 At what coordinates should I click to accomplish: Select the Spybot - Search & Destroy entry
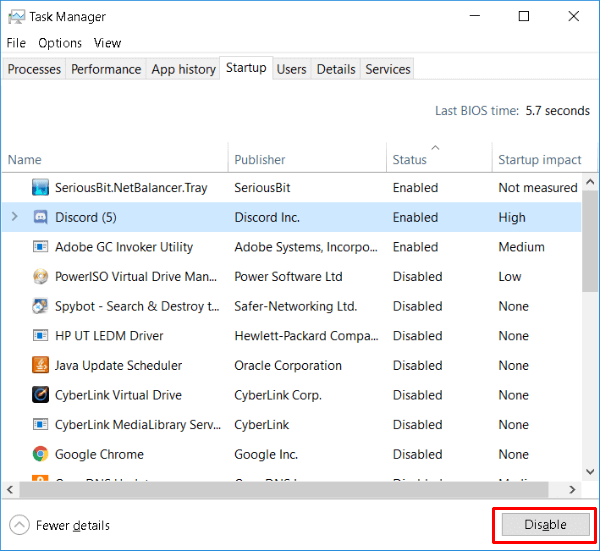[x=137, y=306]
